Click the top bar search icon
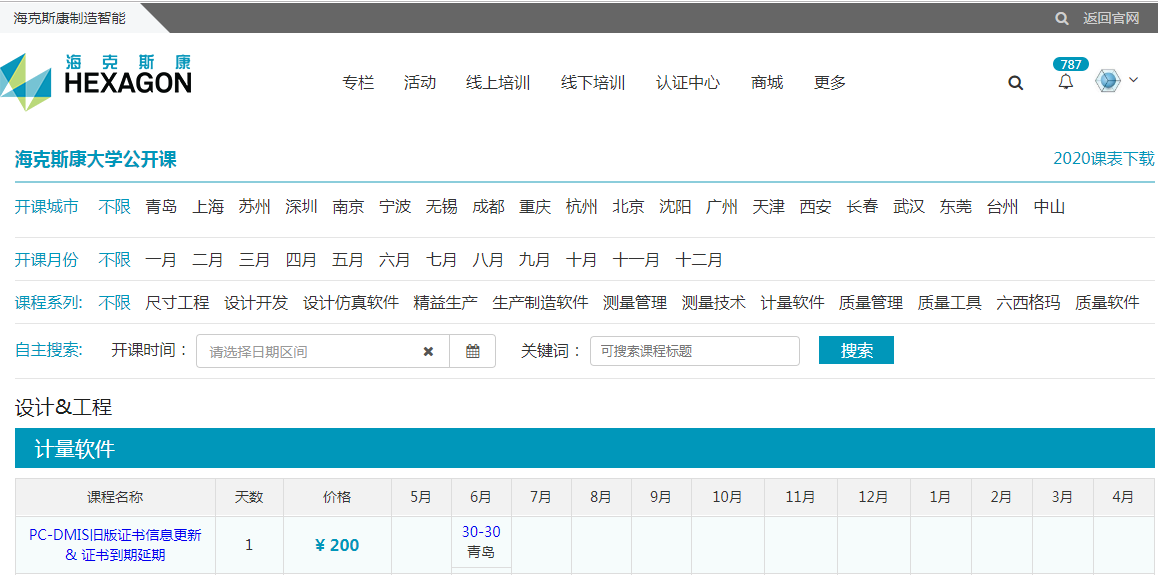1158x575 pixels. (1062, 18)
